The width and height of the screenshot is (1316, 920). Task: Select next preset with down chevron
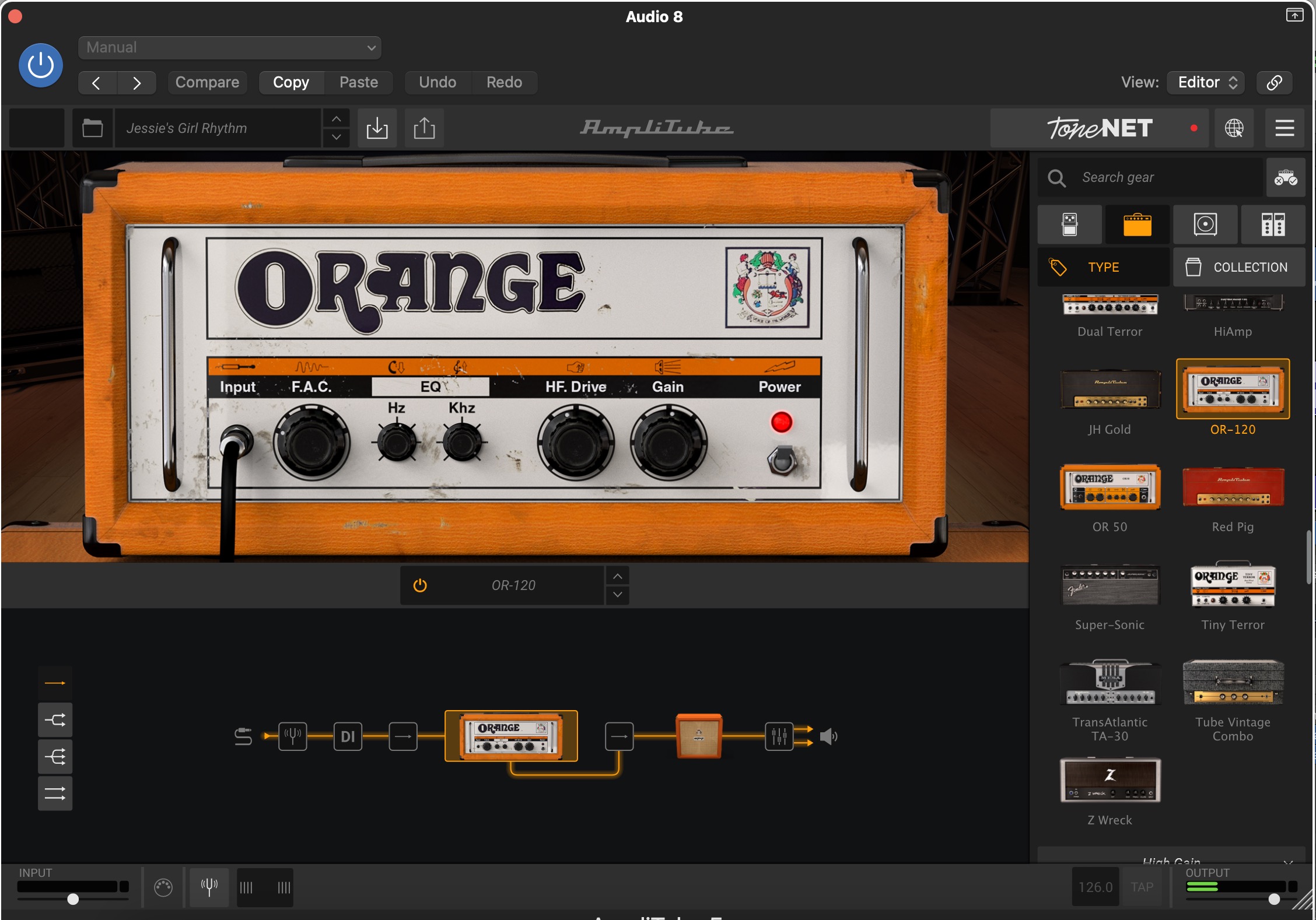(337, 137)
